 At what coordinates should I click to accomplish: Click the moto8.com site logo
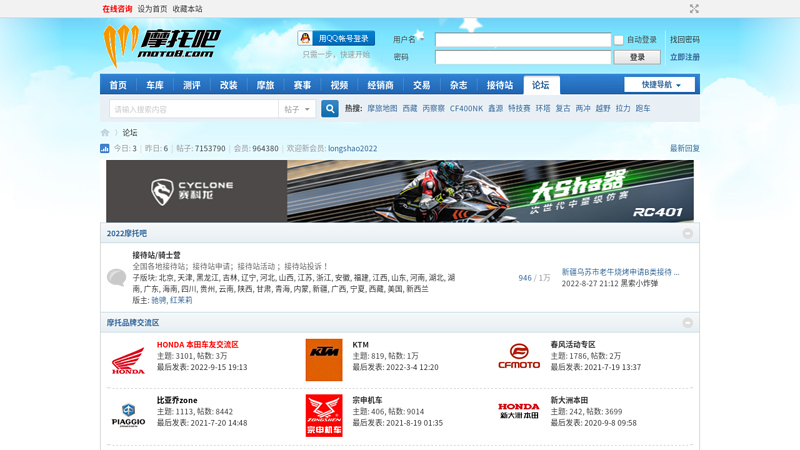tap(162, 46)
